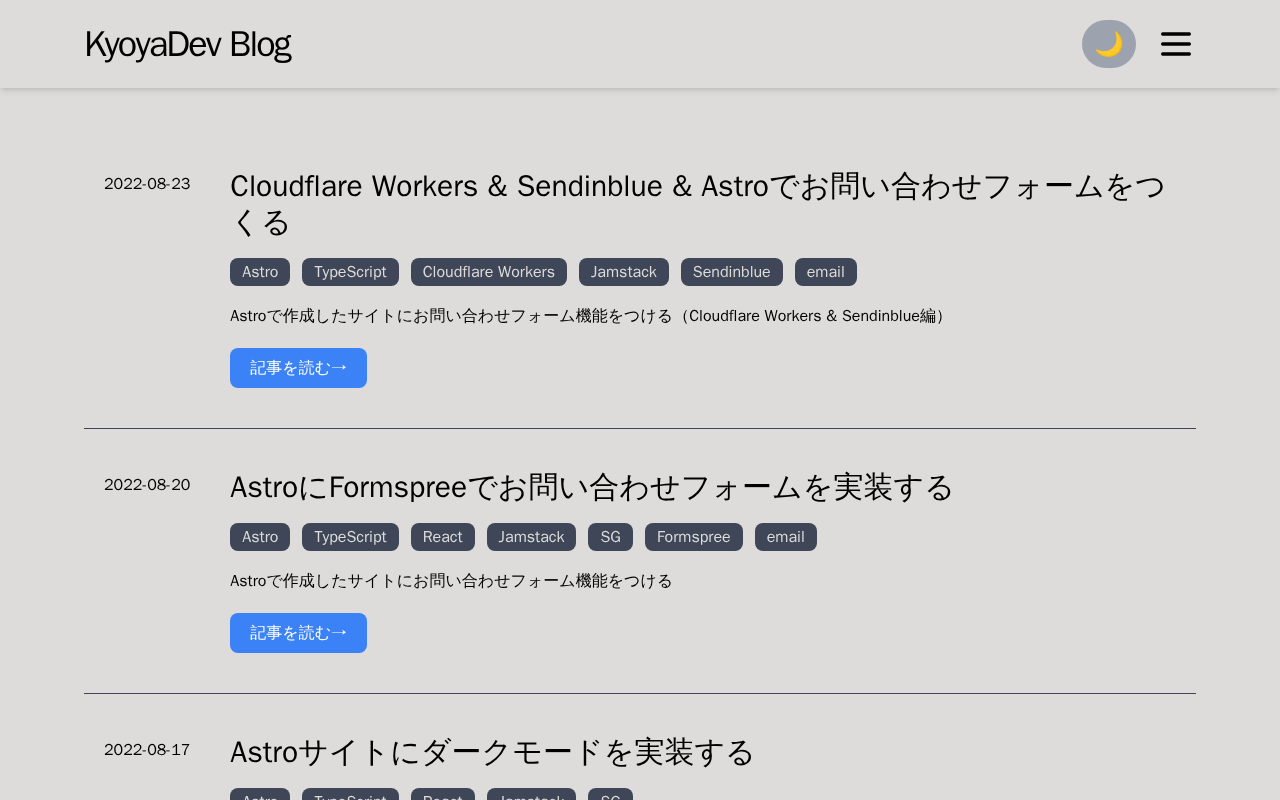The width and height of the screenshot is (1280, 800).
Task: Open the Astroサイトにダークモード article title
Action: pyautogui.click(x=491, y=752)
